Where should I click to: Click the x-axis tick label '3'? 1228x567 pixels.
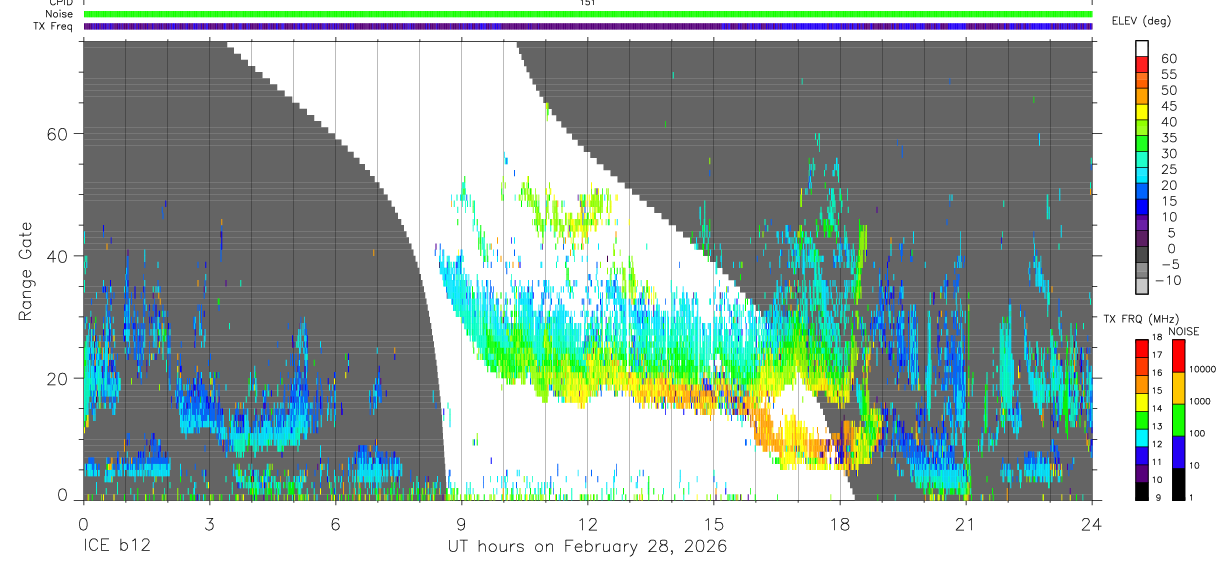(209, 523)
